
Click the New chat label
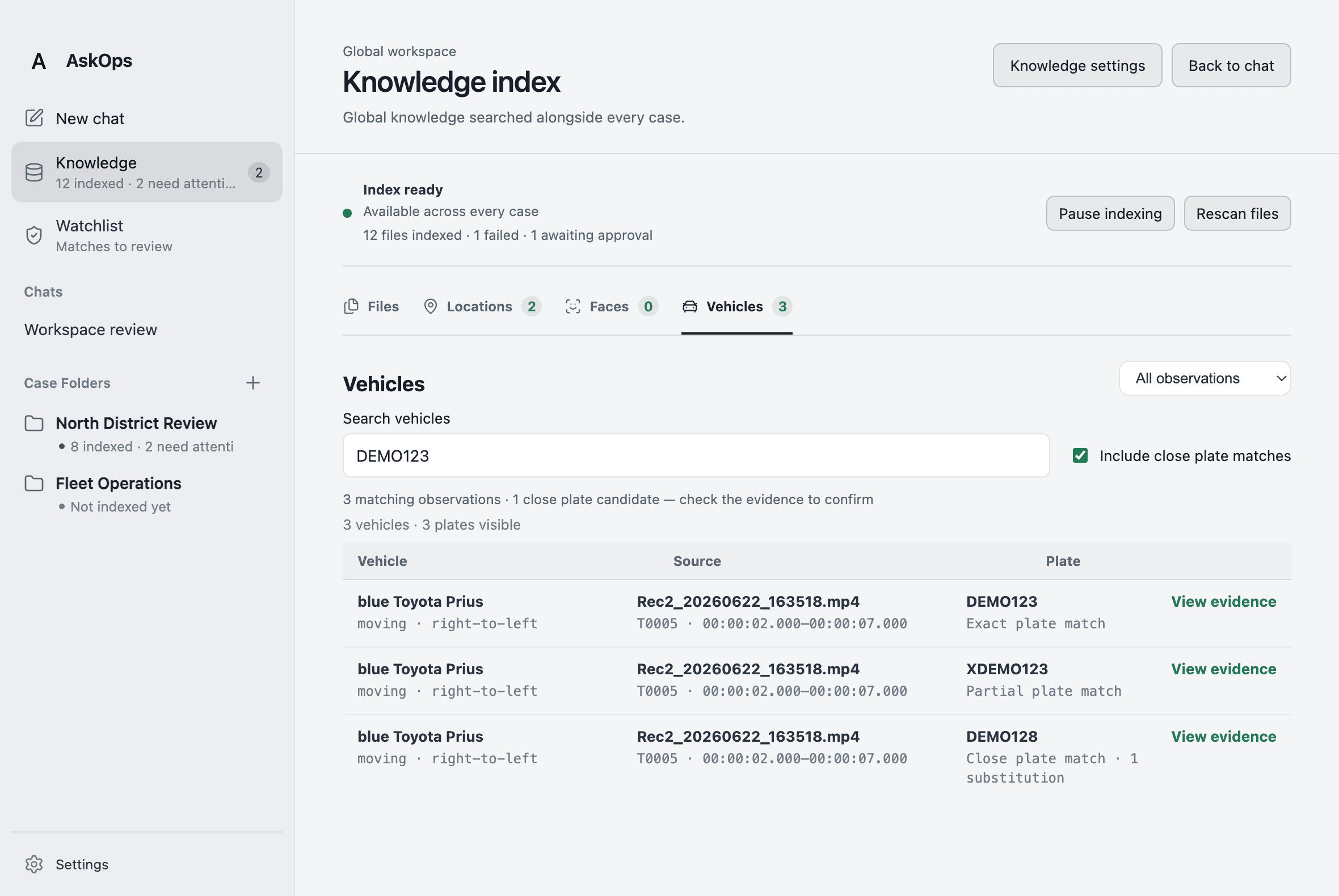point(90,119)
